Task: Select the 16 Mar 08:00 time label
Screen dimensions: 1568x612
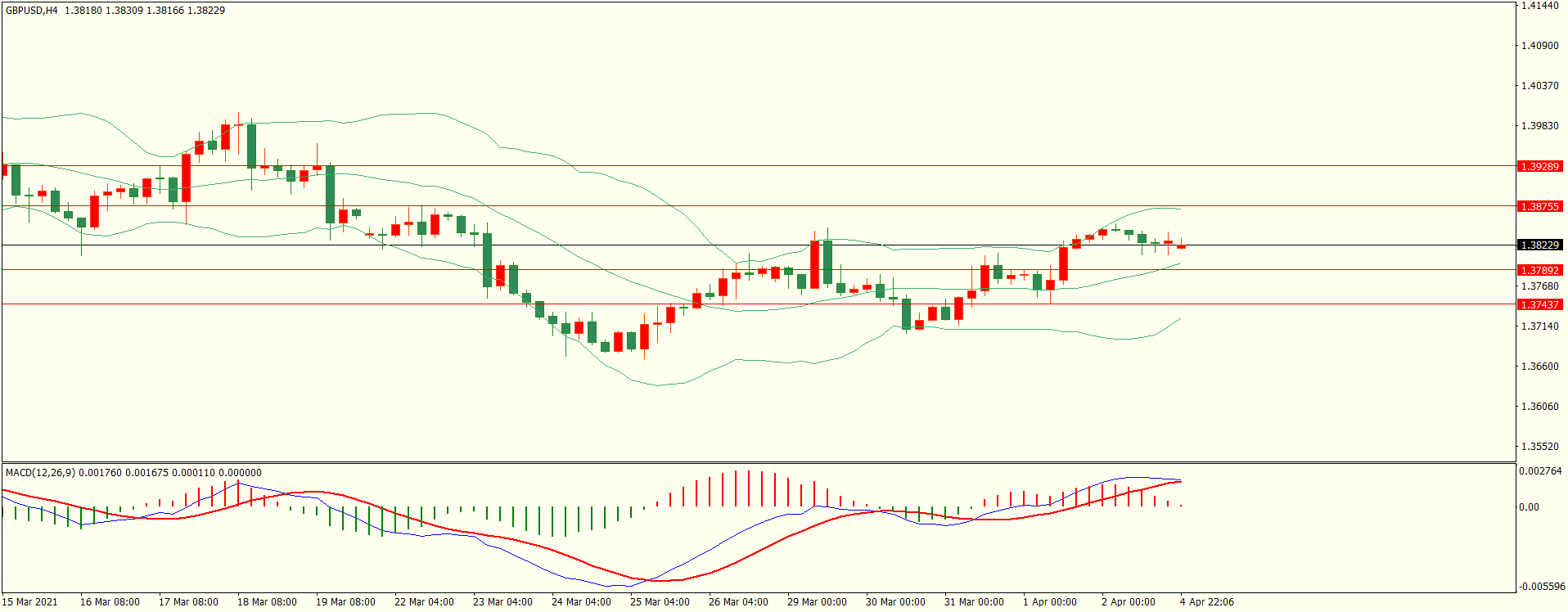Action: click(110, 602)
